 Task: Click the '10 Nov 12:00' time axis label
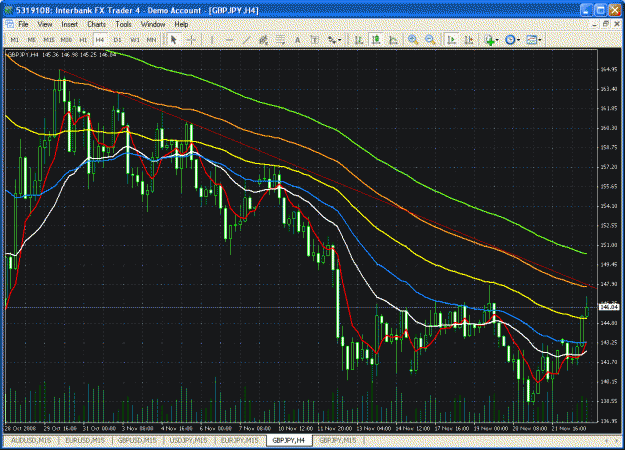click(x=296, y=428)
